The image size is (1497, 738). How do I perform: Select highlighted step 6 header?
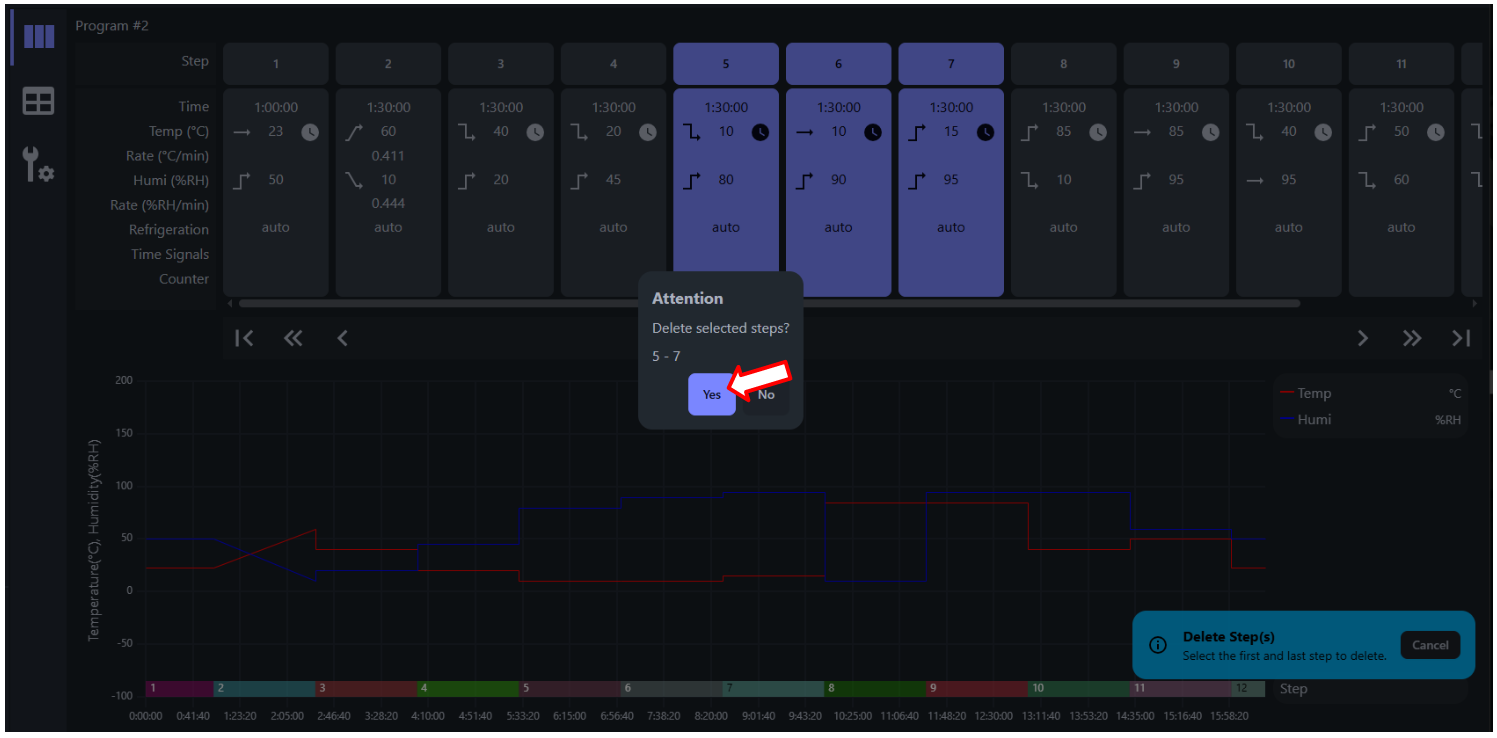(838, 63)
